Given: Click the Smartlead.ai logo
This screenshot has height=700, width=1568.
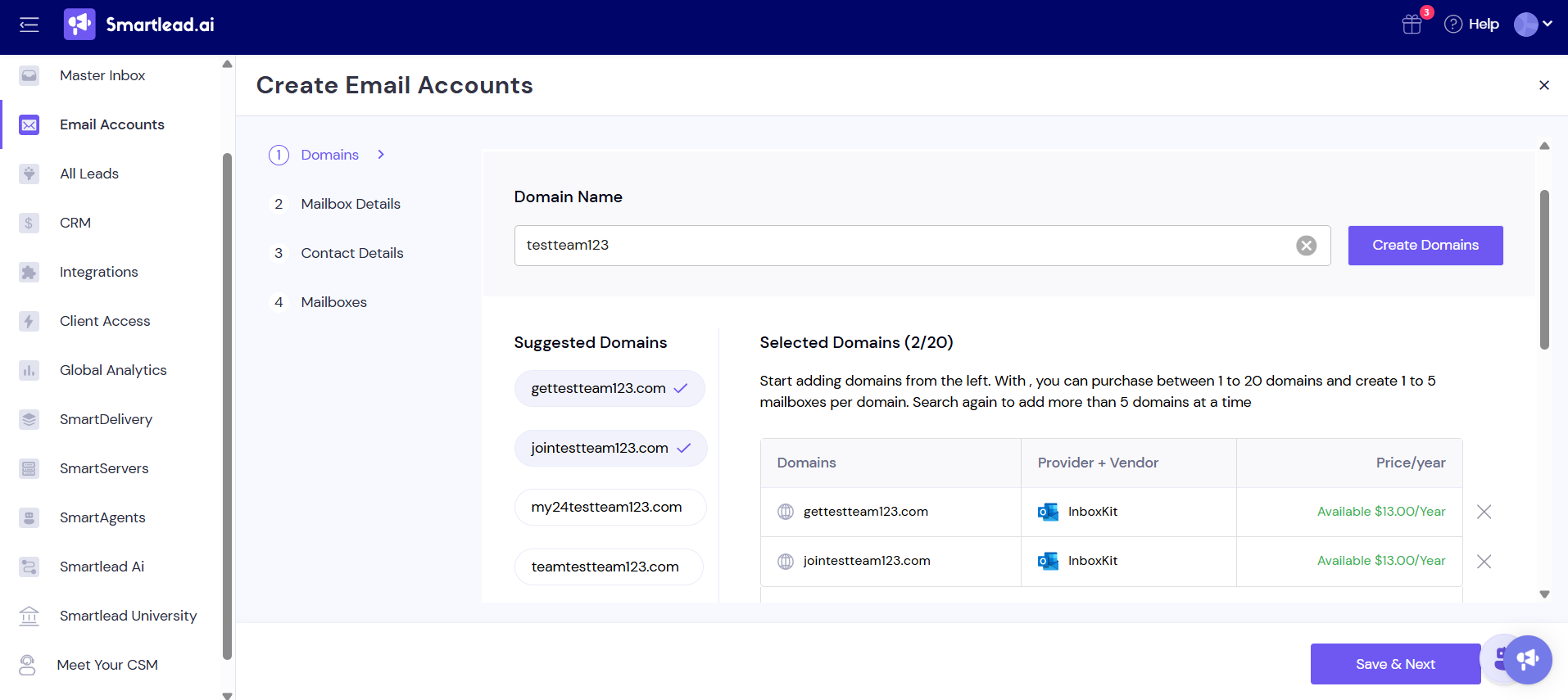Looking at the screenshot, I should [x=139, y=25].
